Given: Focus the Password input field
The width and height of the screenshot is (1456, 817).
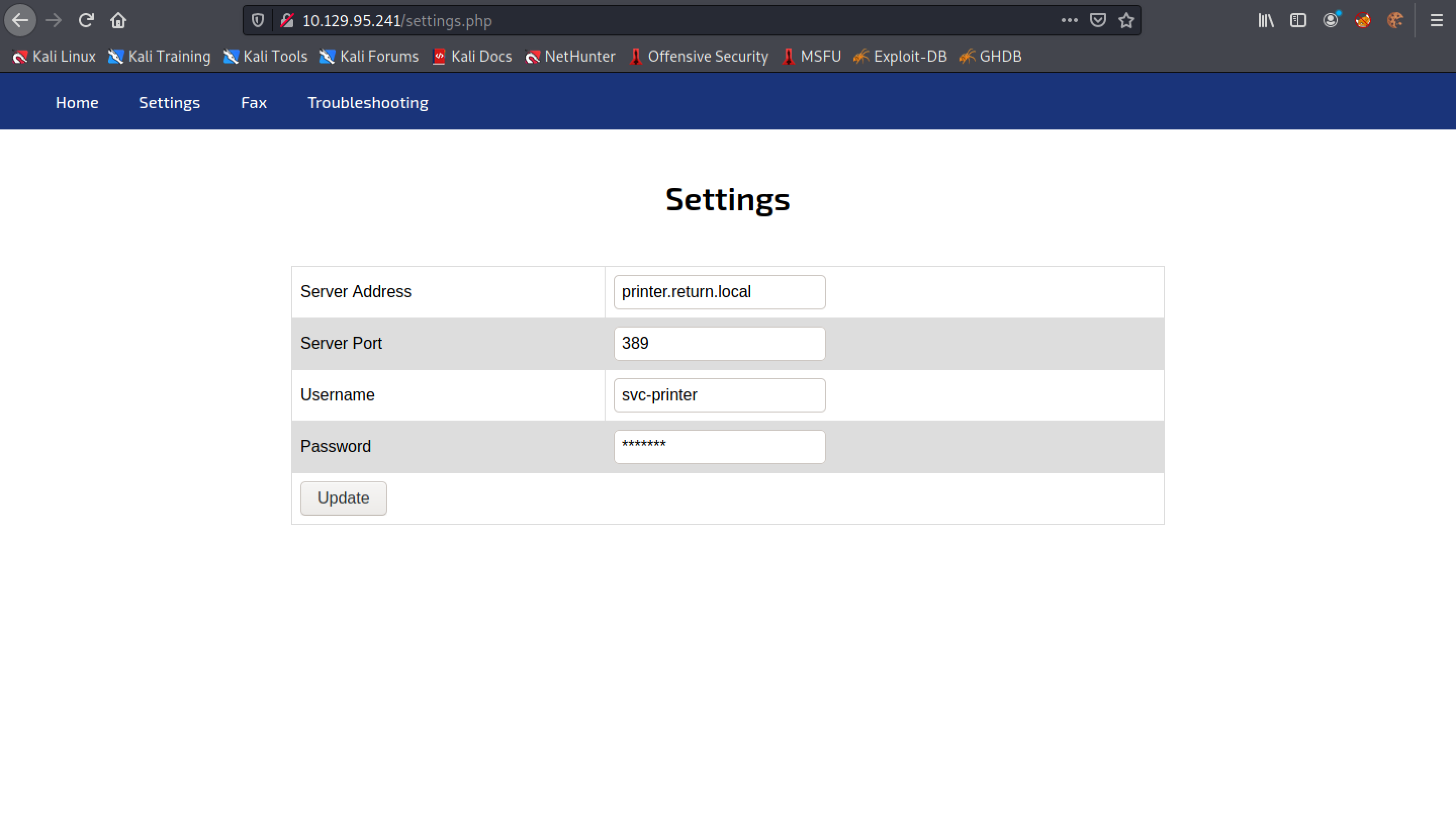Looking at the screenshot, I should point(719,446).
